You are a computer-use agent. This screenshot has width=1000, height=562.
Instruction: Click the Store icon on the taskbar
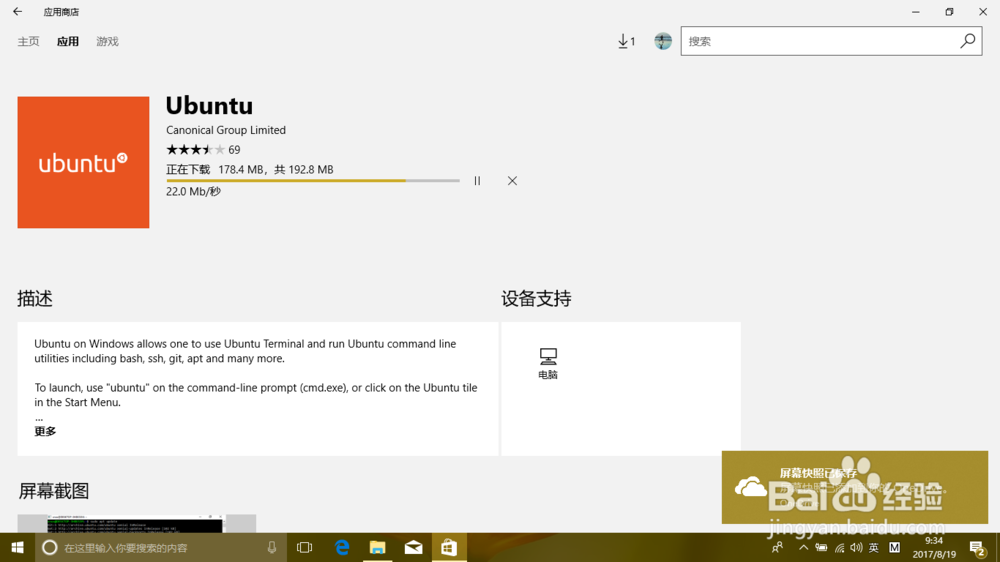point(449,547)
